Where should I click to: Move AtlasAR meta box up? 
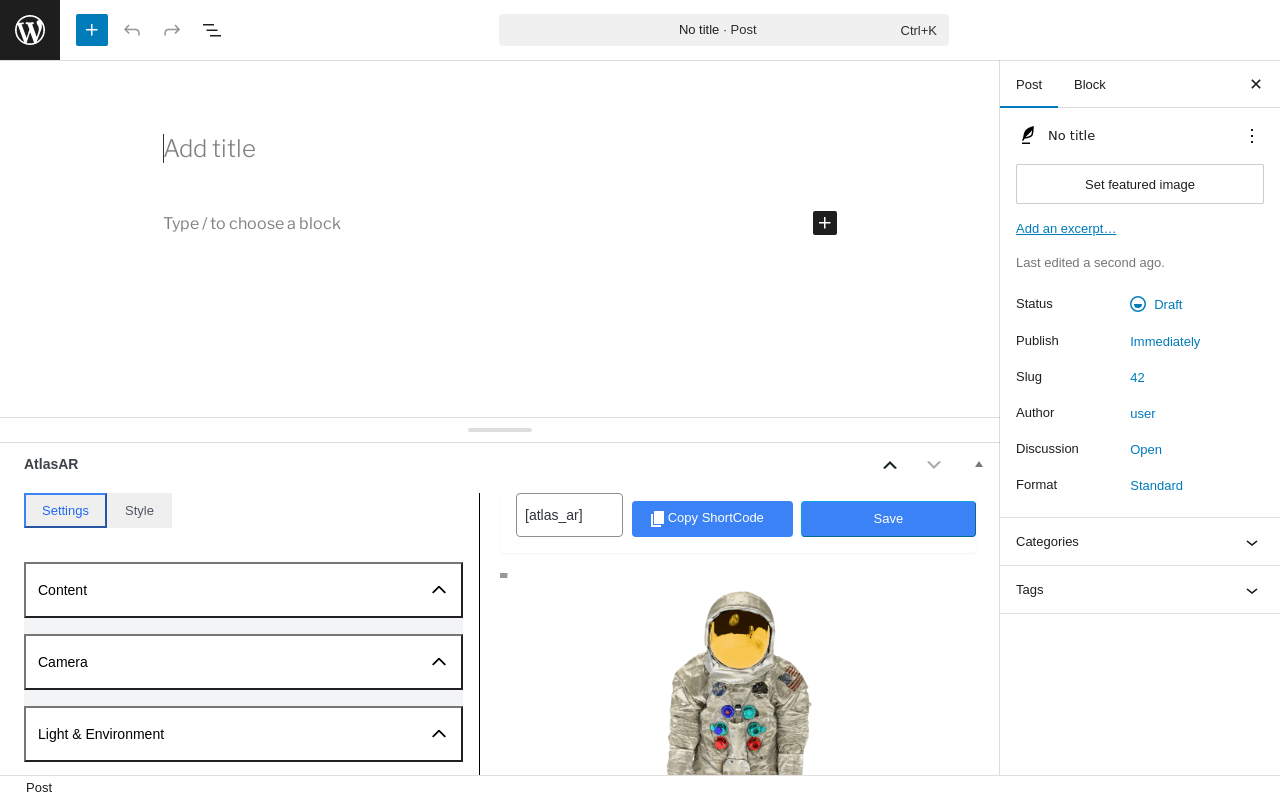pyautogui.click(x=890, y=464)
